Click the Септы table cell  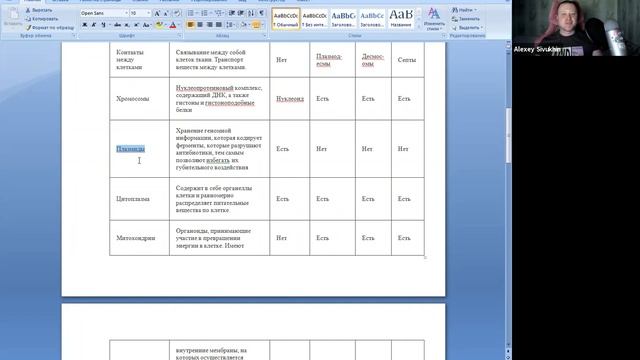(407, 60)
